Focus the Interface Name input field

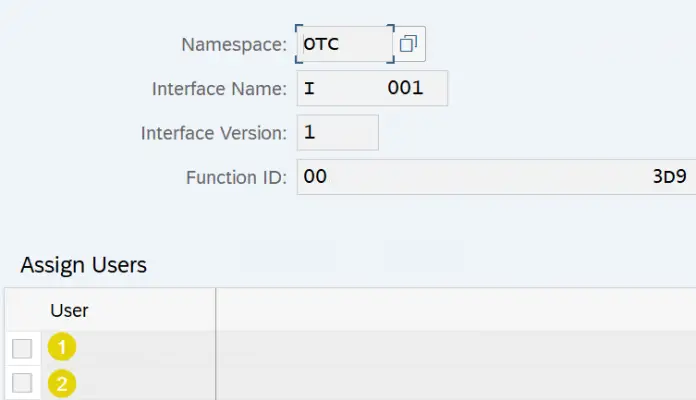(x=372, y=88)
